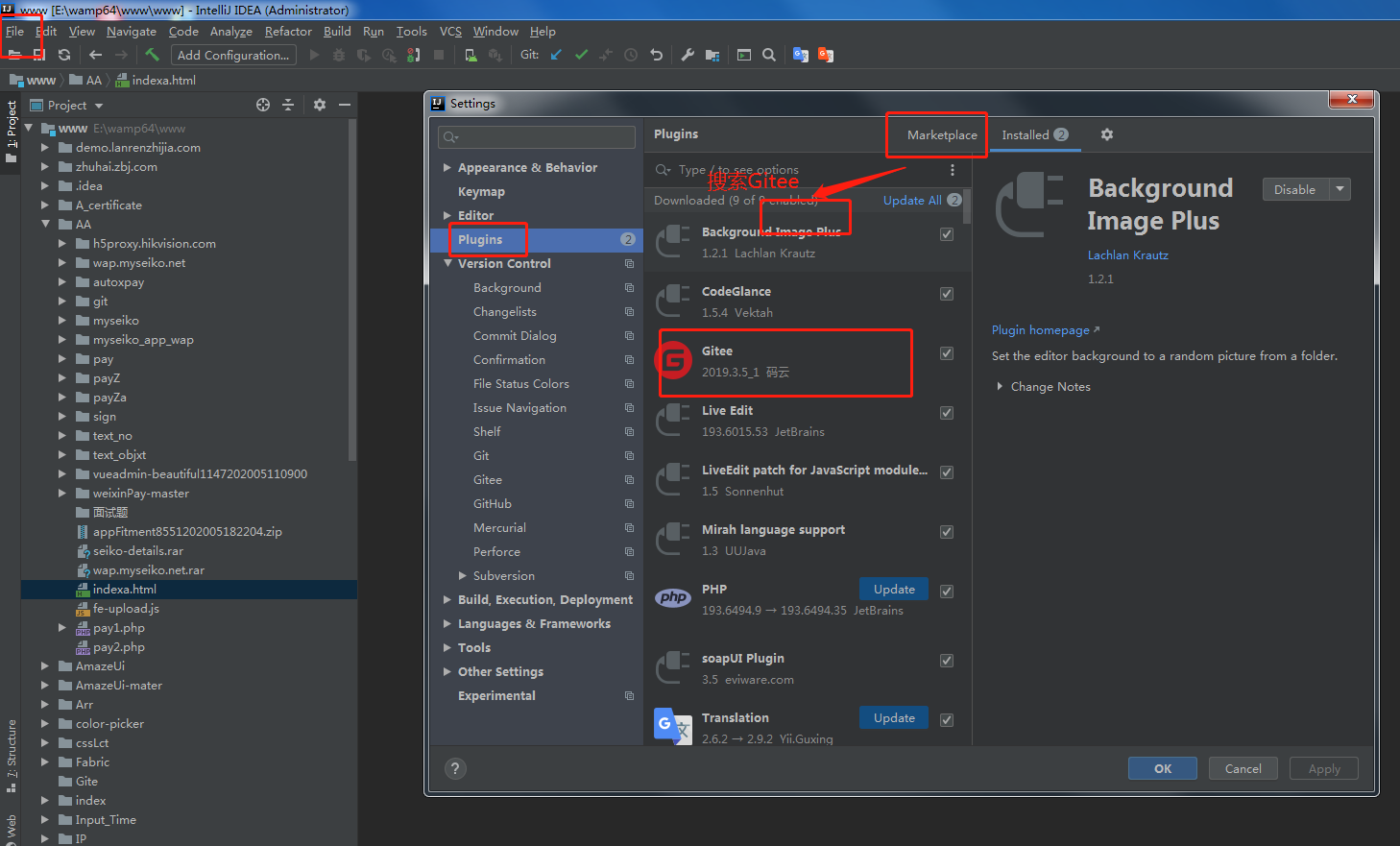The width and height of the screenshot is (1400, 846).
Task: Build the project using the hammer icon
Action: point(151,55)
